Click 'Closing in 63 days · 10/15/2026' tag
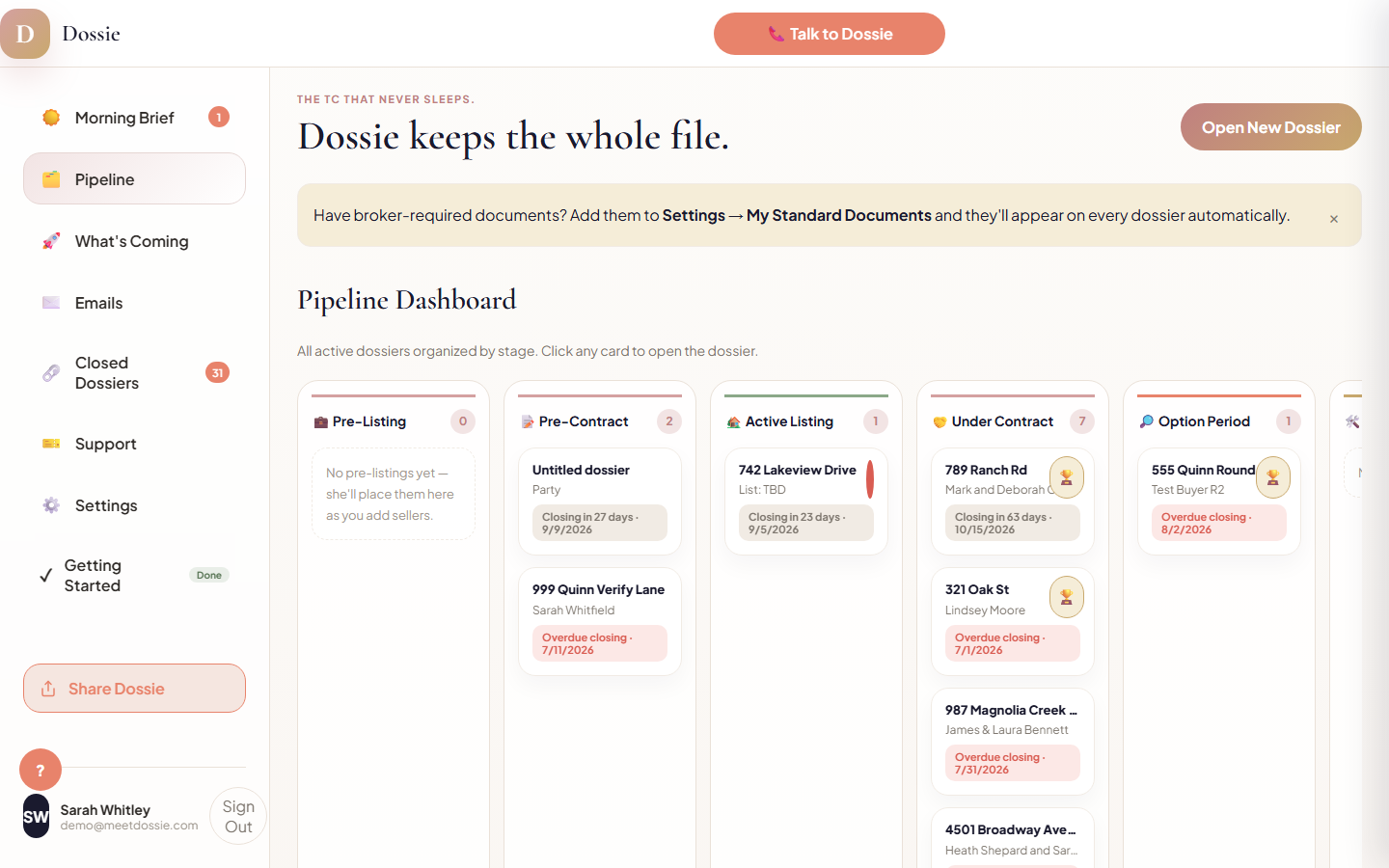 pos(1013,523)
